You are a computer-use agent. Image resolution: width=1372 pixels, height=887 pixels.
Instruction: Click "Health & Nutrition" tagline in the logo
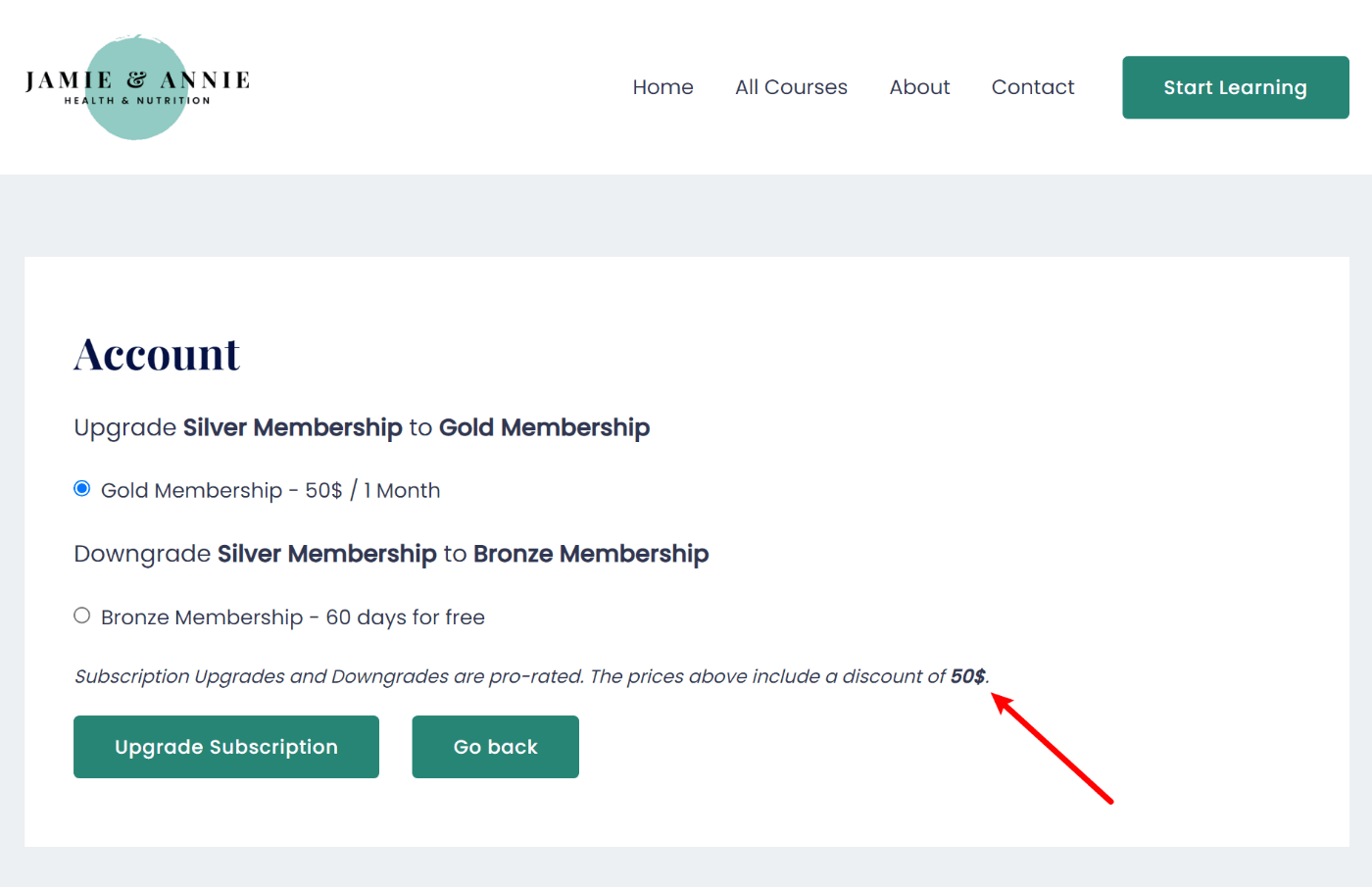(x=137, y=101)
